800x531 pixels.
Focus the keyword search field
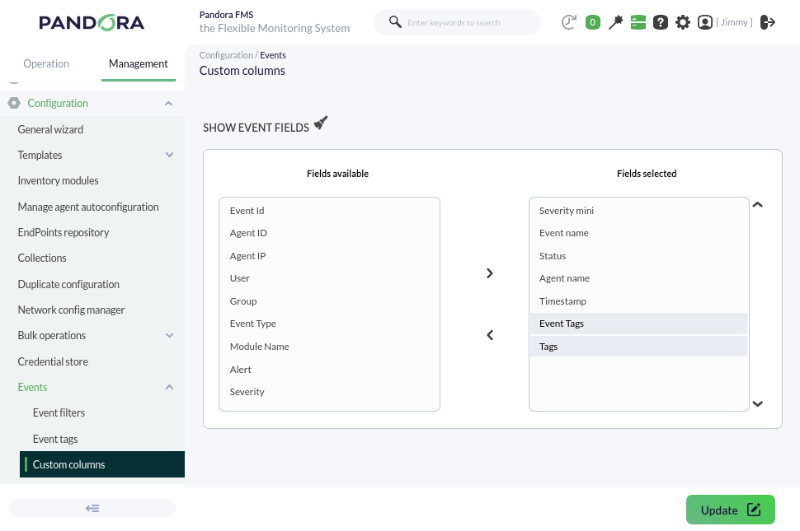point(458,22)
